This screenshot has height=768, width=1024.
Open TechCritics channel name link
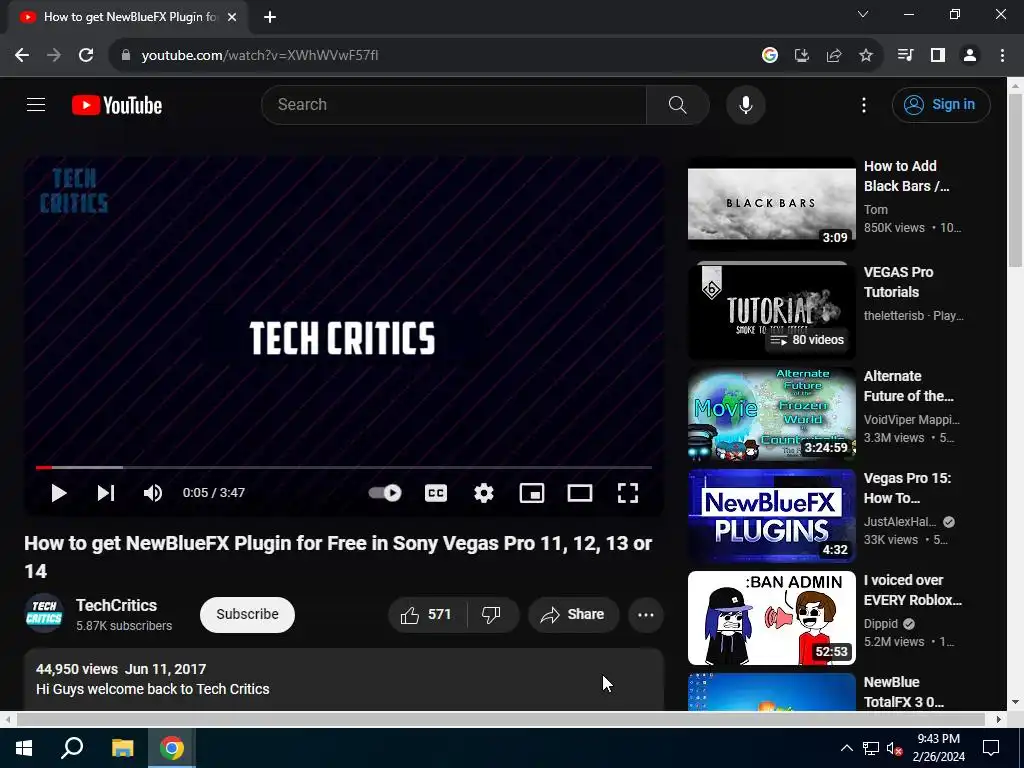click(116, 605)
